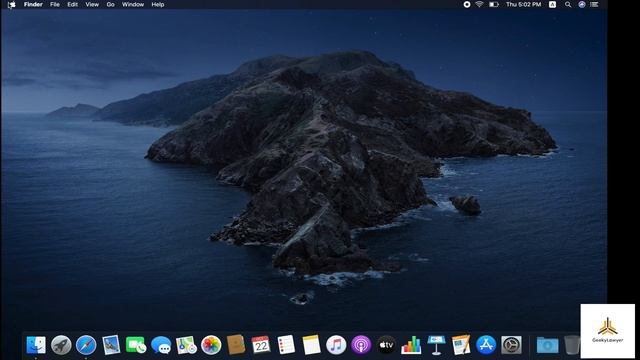Open Notes yellow pad icon
The height and width of the screenshot is (360, 640).
pos(311,345)
